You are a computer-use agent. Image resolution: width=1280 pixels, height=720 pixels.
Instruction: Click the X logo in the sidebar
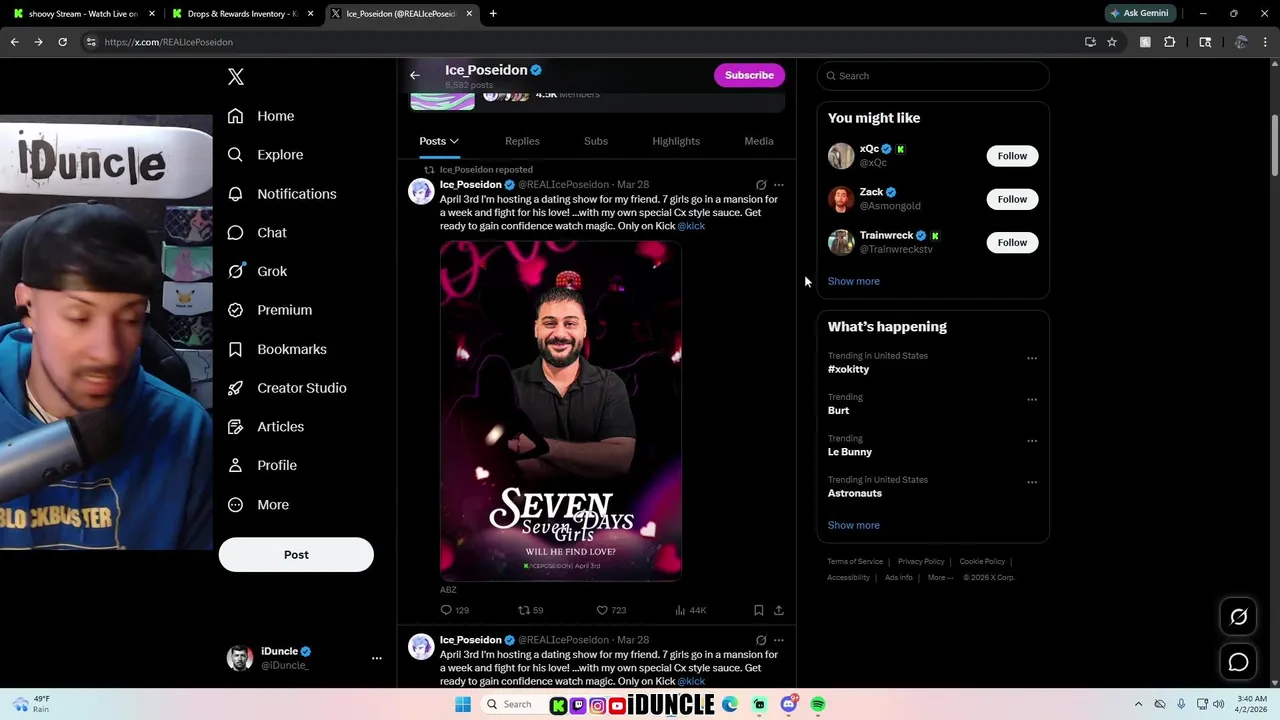236,77
